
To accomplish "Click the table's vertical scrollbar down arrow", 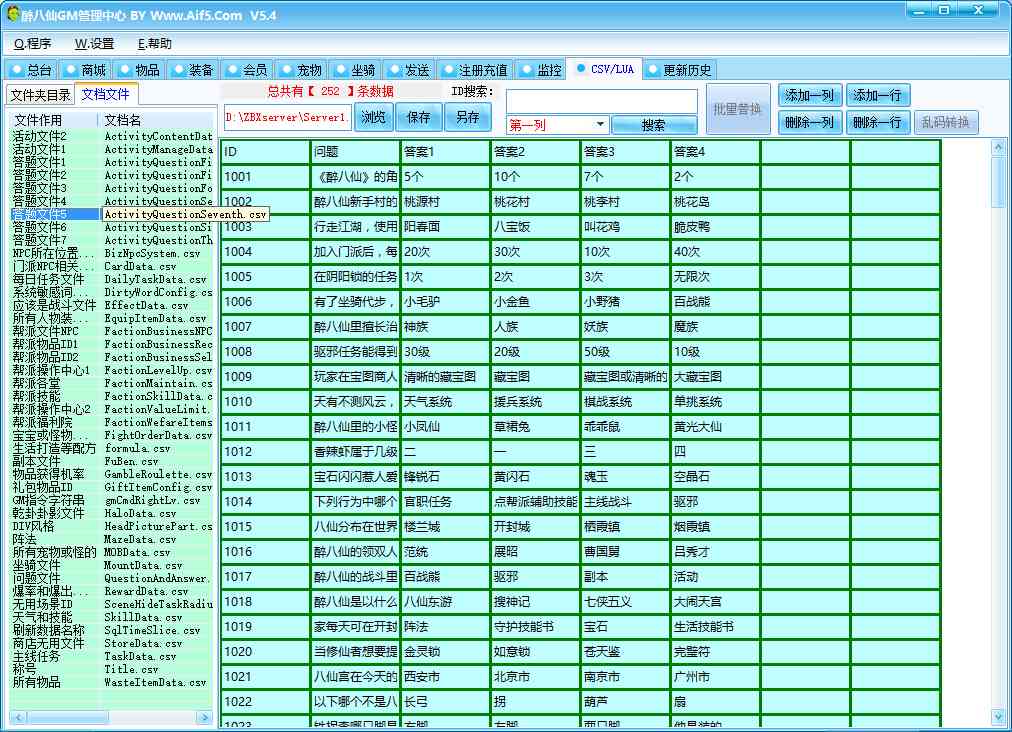I will point(998,719).
